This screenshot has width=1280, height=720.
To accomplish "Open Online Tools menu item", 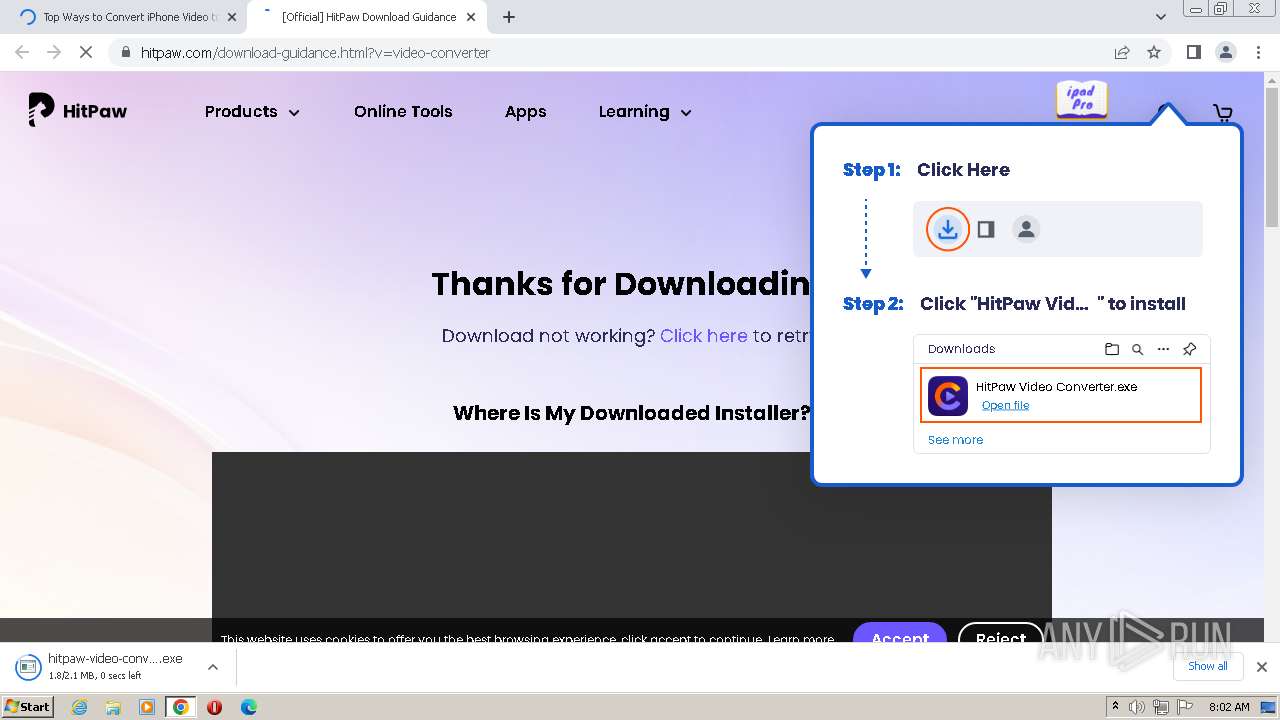I will [x=403, y=112].
